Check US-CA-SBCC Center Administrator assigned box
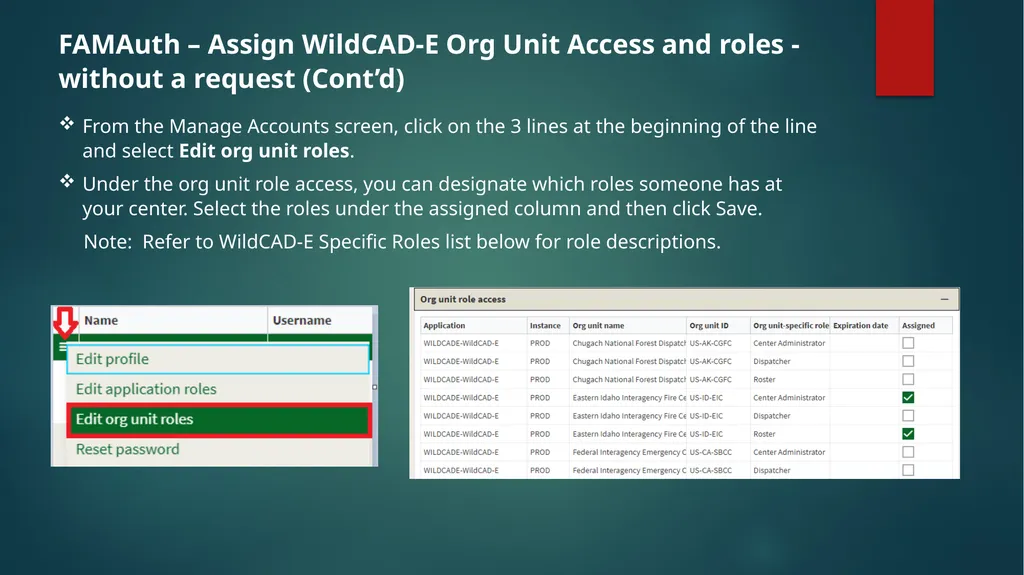This screenshot has width=1024, height=575. click(908, 452)
